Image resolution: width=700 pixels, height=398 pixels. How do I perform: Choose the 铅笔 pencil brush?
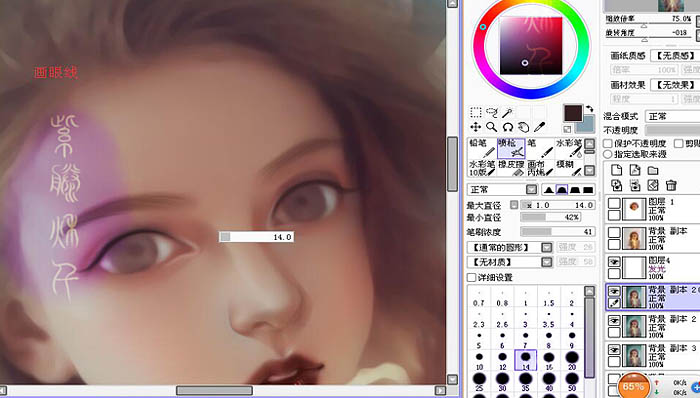[482, 148]
